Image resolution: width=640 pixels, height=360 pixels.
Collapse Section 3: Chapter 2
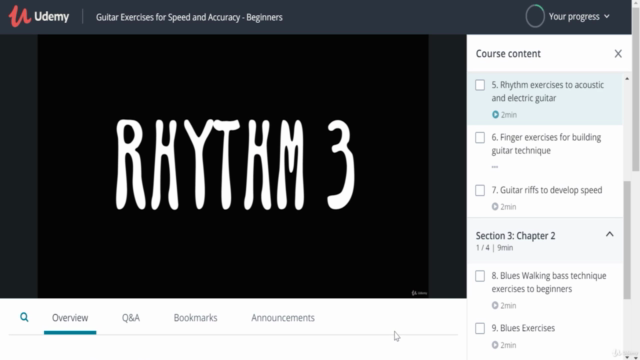coord(609,234)
